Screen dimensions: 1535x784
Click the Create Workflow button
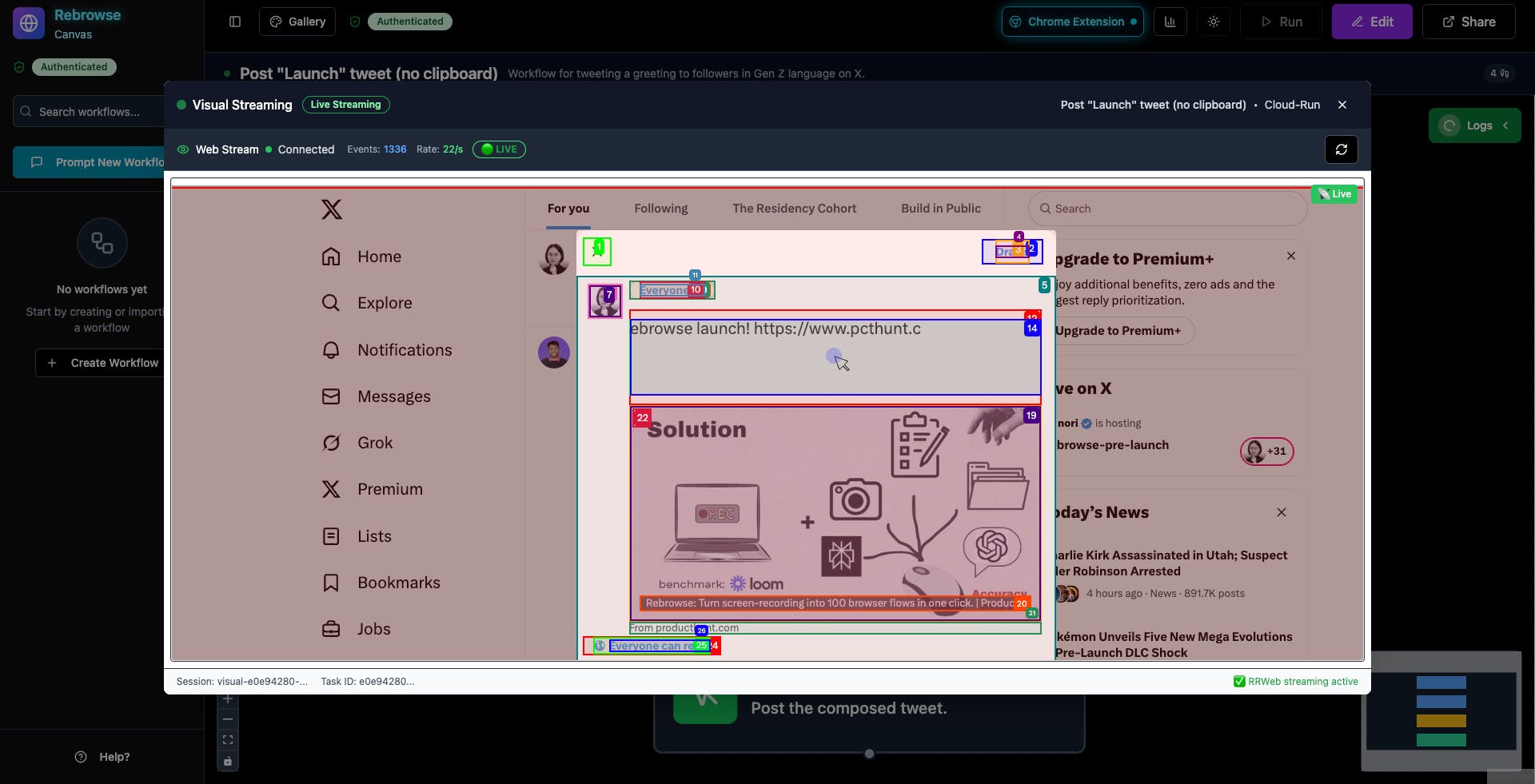[100, 363]
